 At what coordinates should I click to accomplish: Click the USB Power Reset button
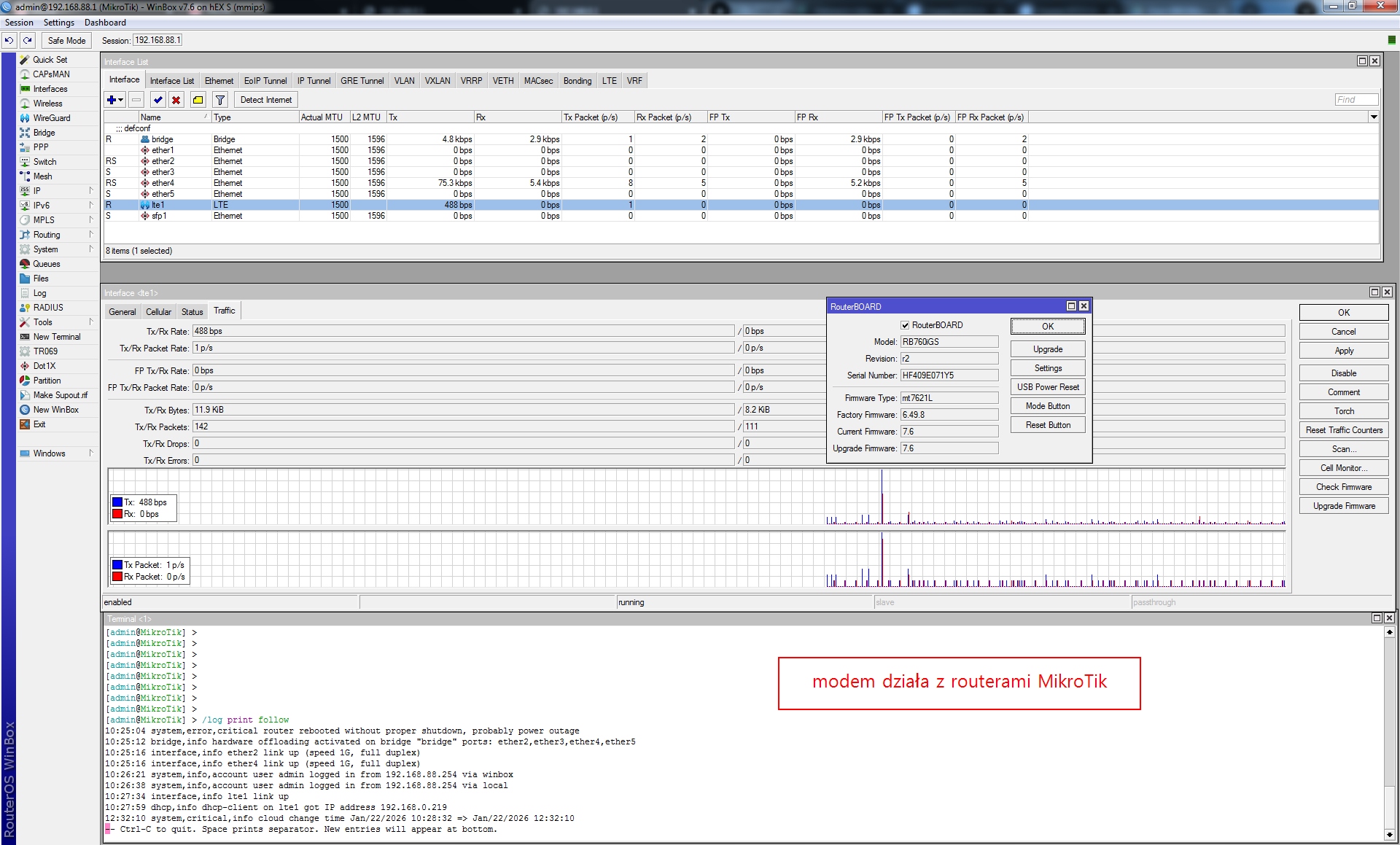coord(1048,387)
